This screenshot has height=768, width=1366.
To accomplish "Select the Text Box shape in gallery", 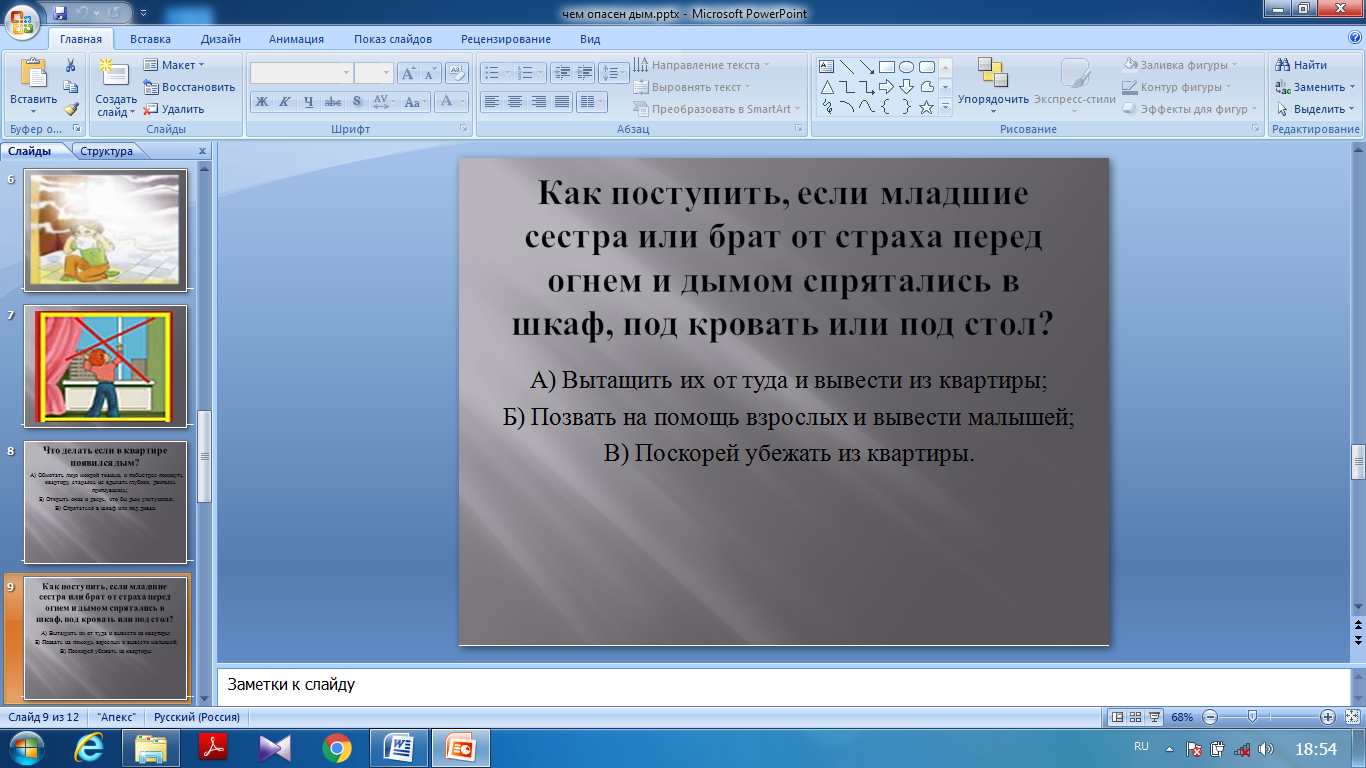I will tap(827, 67).
